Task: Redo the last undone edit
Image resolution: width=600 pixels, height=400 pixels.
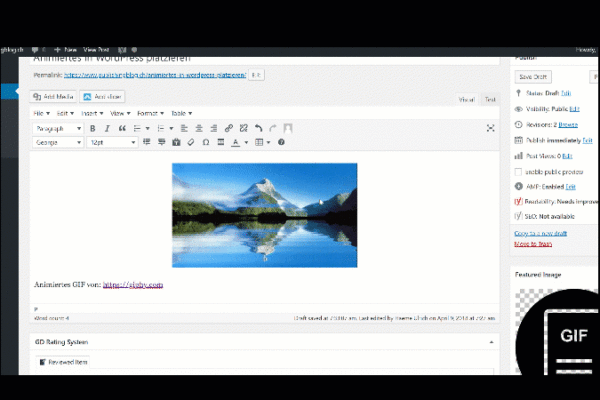Action: (272, 128)
